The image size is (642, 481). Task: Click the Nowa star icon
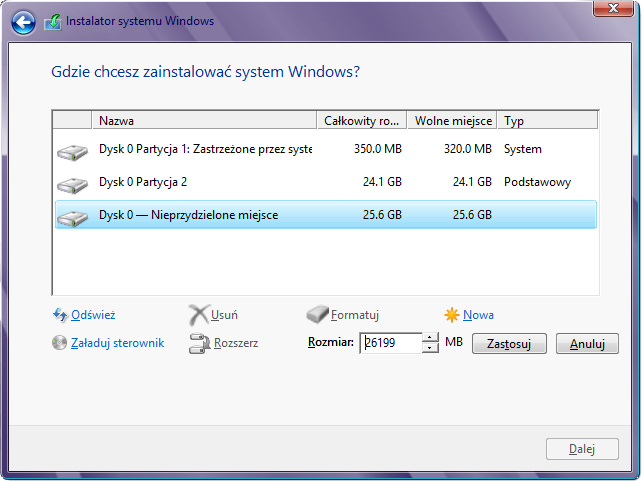(x=452, y=315)
